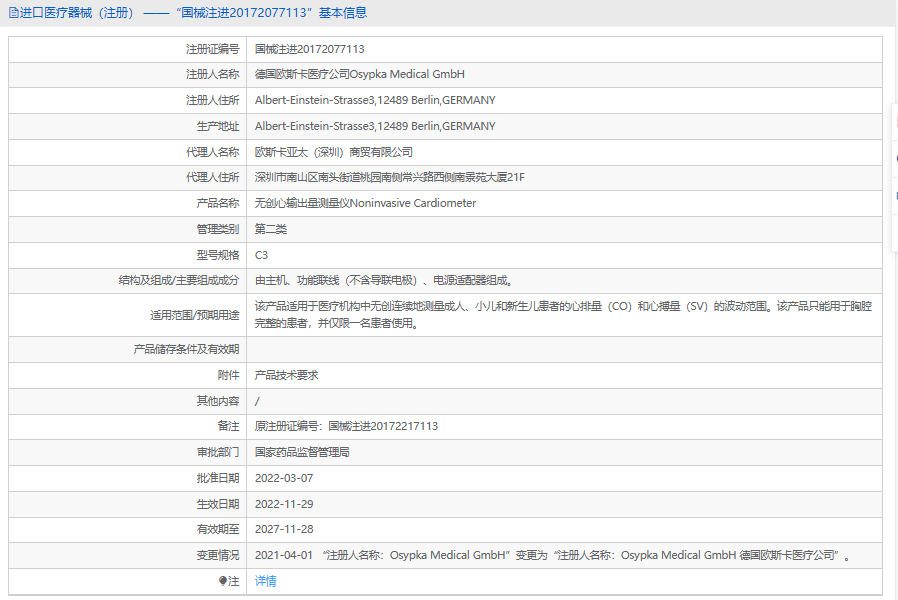Screen dimensions: 898x600
Task: Select the 产品名称 label
Action: [218, 203]
